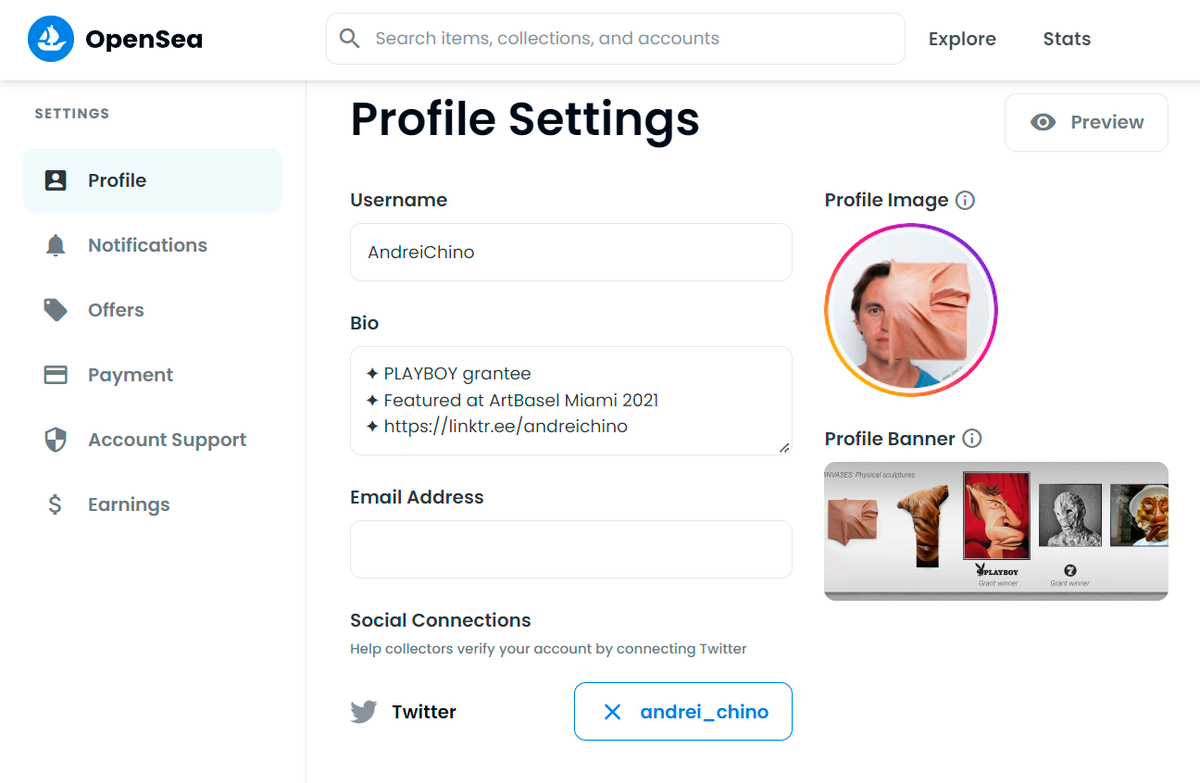Disconnect the andrei_chino Twitter account
This screenshot has height=783, width=1200.
tap(683, 712)
